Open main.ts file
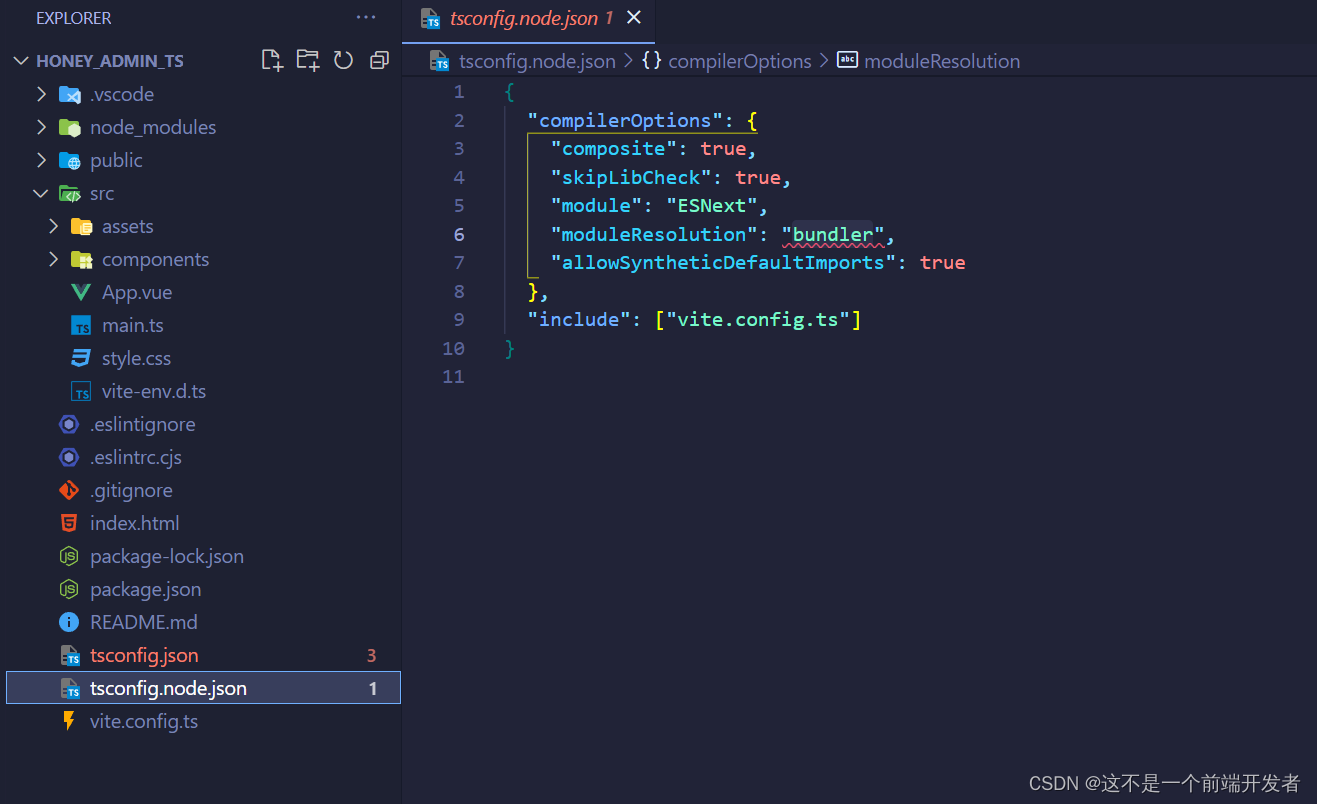The width and height of the screenshot is (1317, 804). (133, 325)
